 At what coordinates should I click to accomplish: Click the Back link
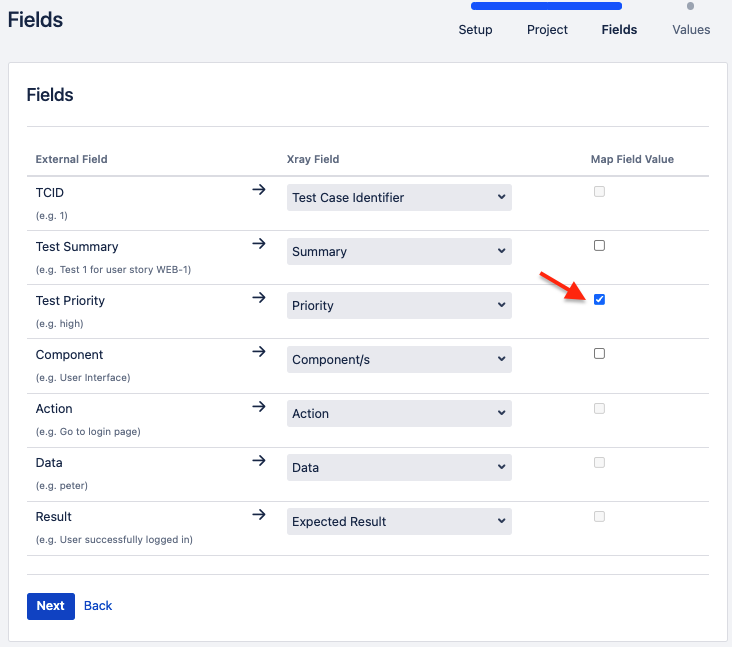[x=98, y=605]
